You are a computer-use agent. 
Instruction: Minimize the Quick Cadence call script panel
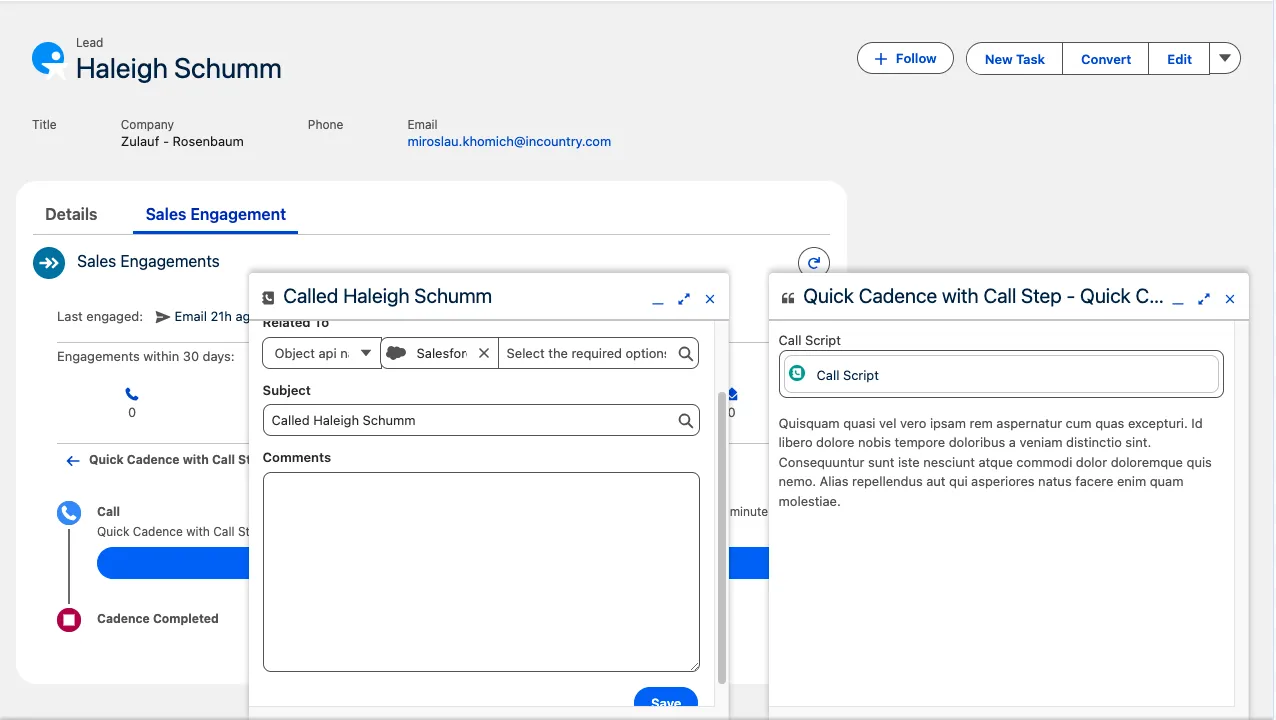(x=1178, y=299)
